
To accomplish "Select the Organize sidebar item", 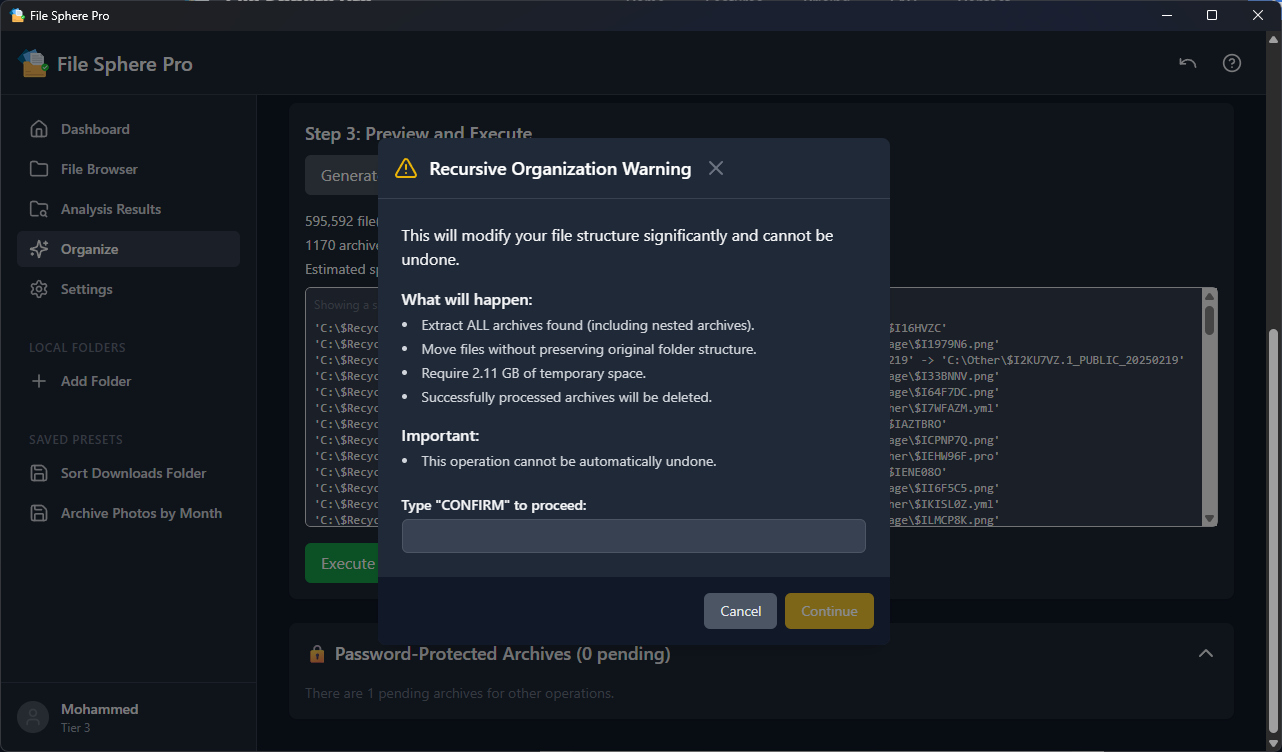I will tap(128, 249).
